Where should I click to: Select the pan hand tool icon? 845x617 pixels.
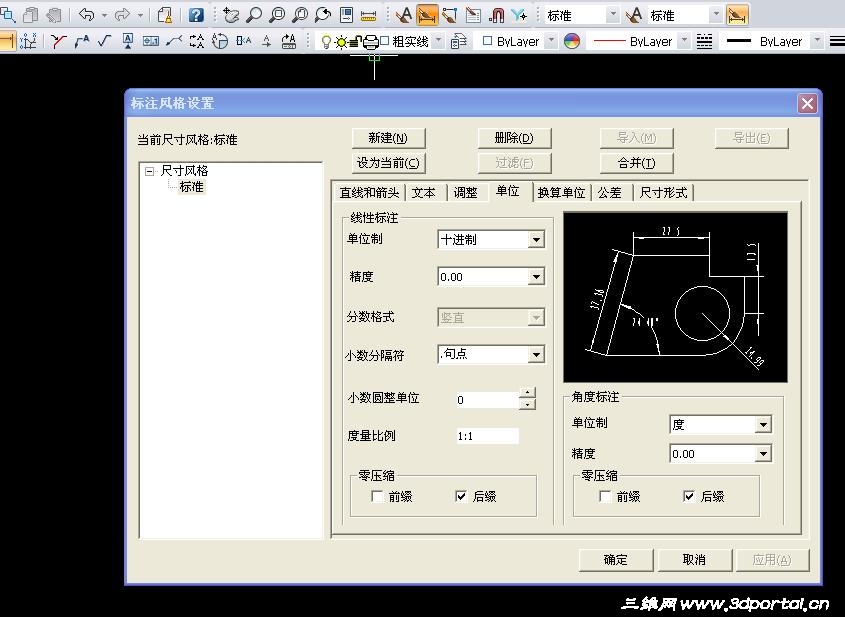coord(231,15)
